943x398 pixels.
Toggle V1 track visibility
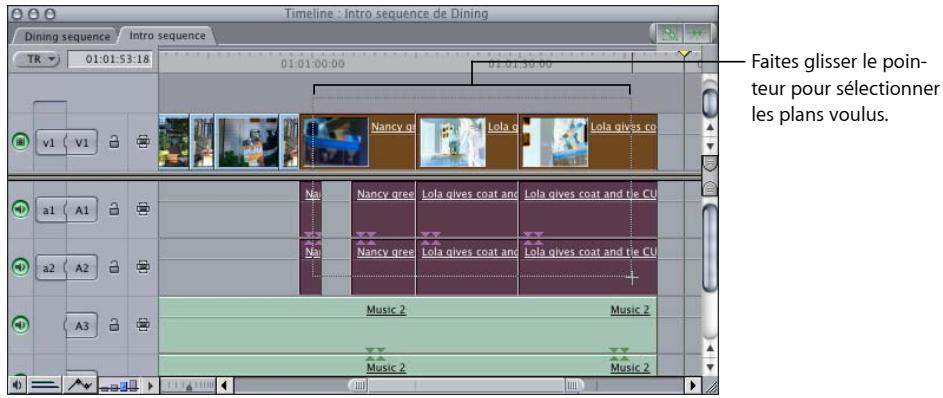point(21,143)
